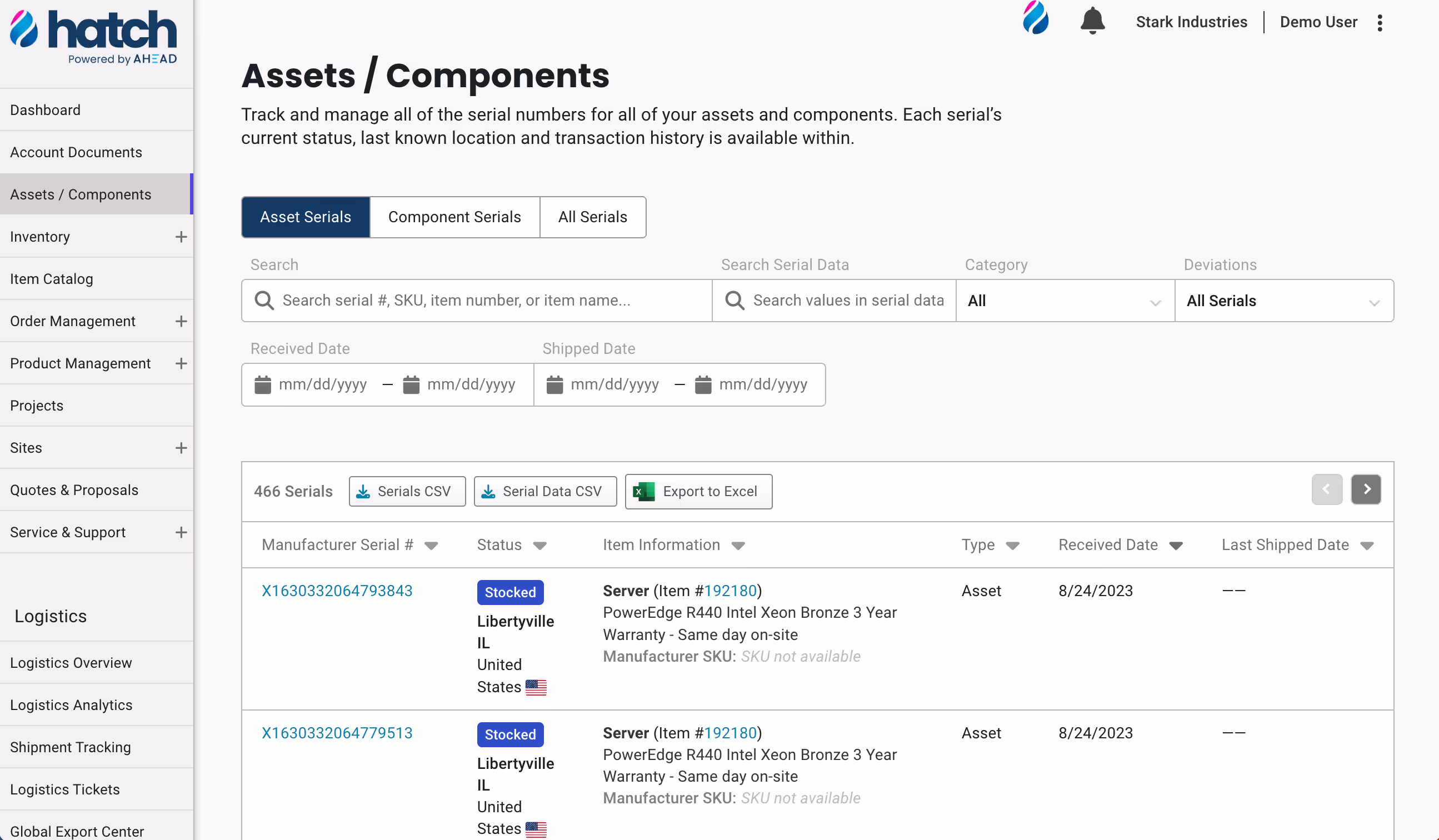Open Shipment Tracking in sidebar
Image resolution: width=1439 pixels, height=840 pixels.
click(x=70, y=747)
